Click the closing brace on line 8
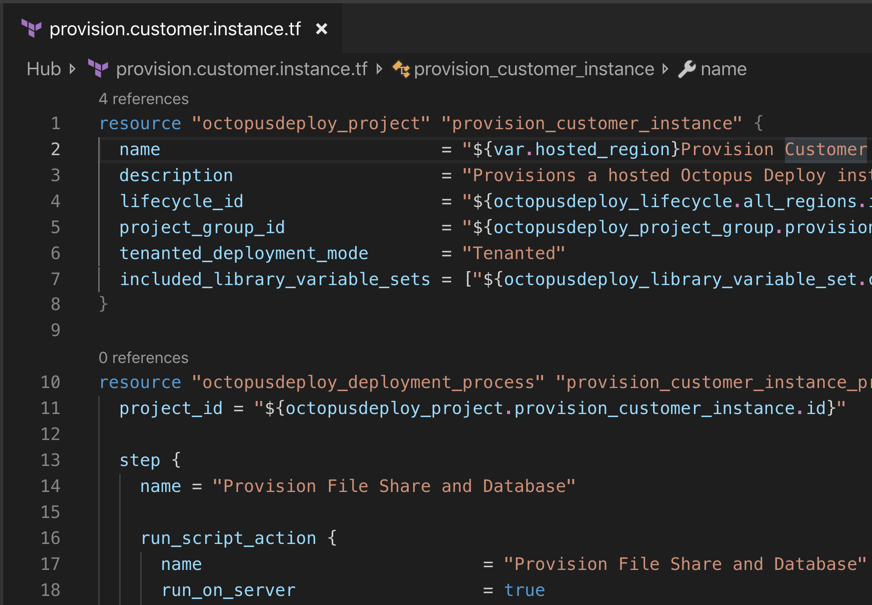The image size is (872, 605). pos(103,304)
